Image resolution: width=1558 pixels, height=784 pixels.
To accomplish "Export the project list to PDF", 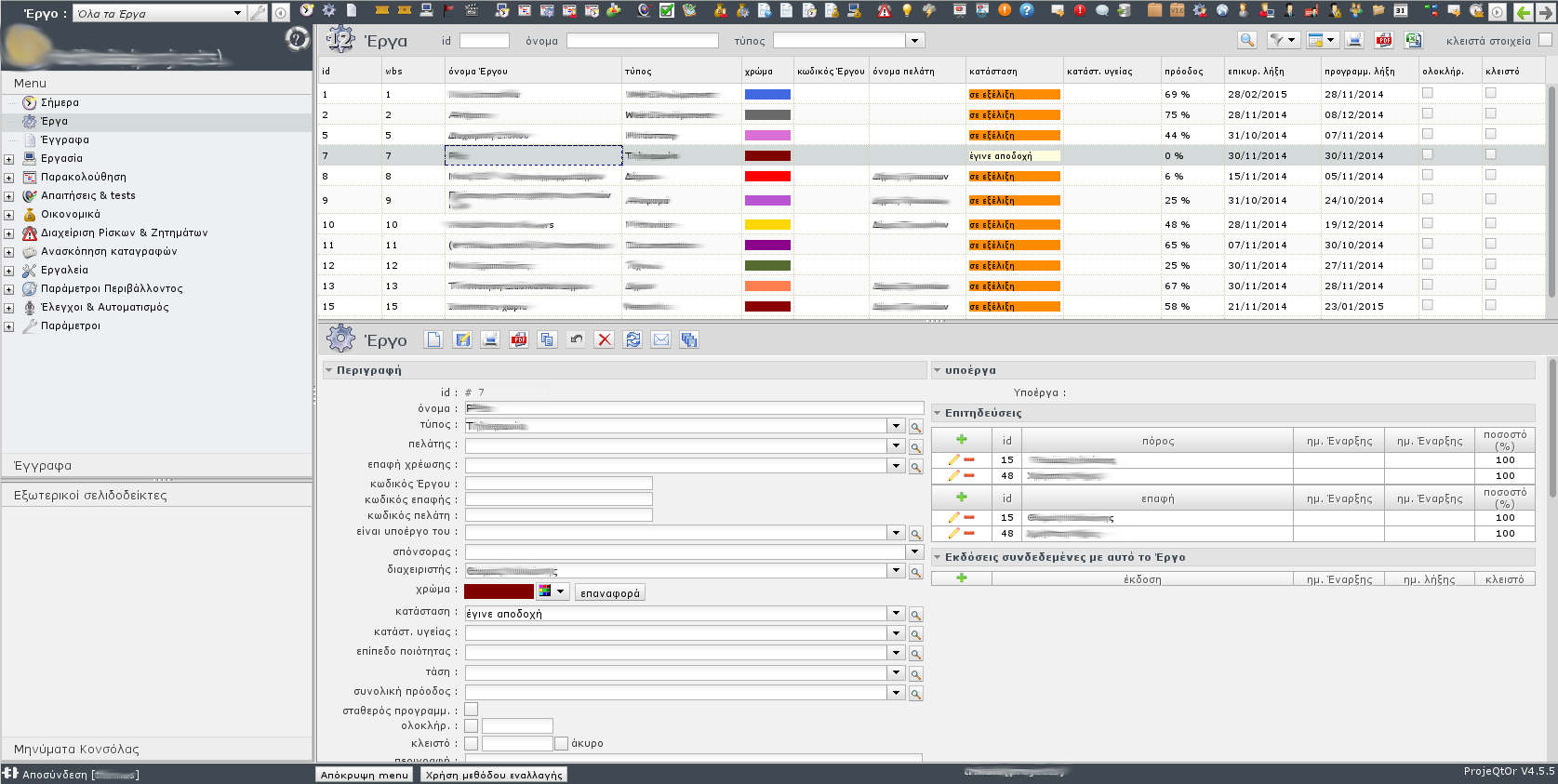I will (x=1384, y=40).
